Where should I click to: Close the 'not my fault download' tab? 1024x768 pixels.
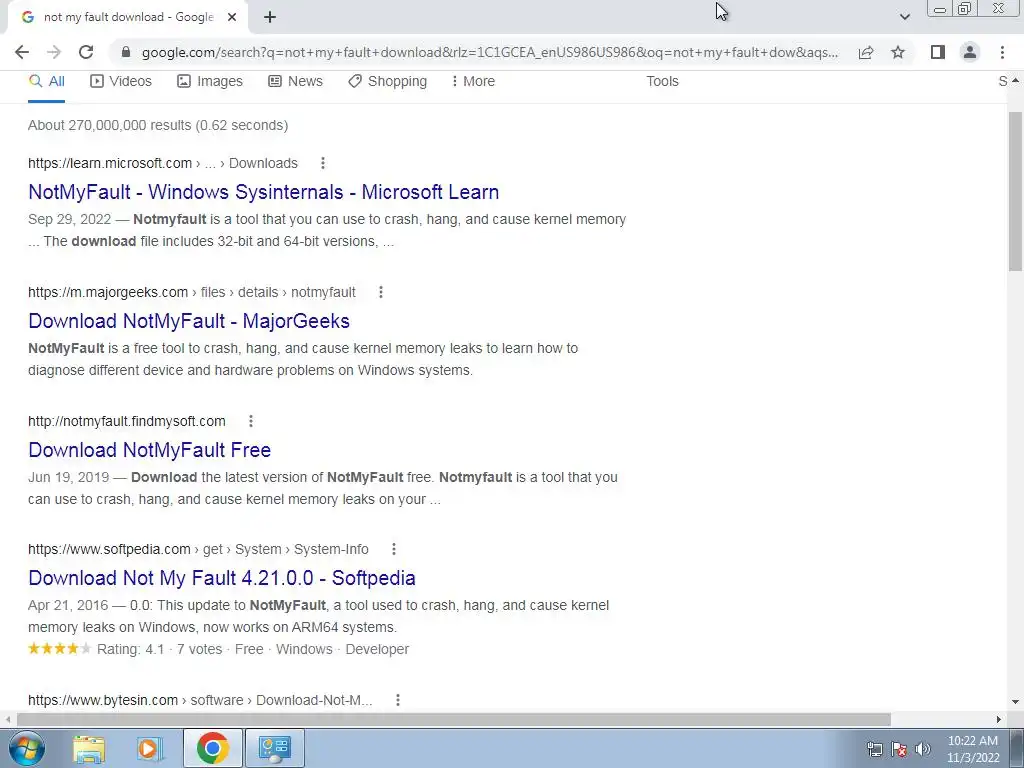tap(232, 18)
